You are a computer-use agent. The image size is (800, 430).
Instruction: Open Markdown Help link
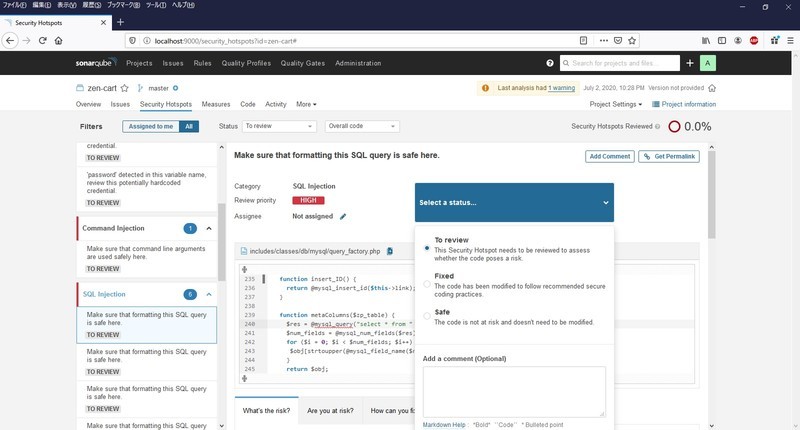tap(444, 425)
